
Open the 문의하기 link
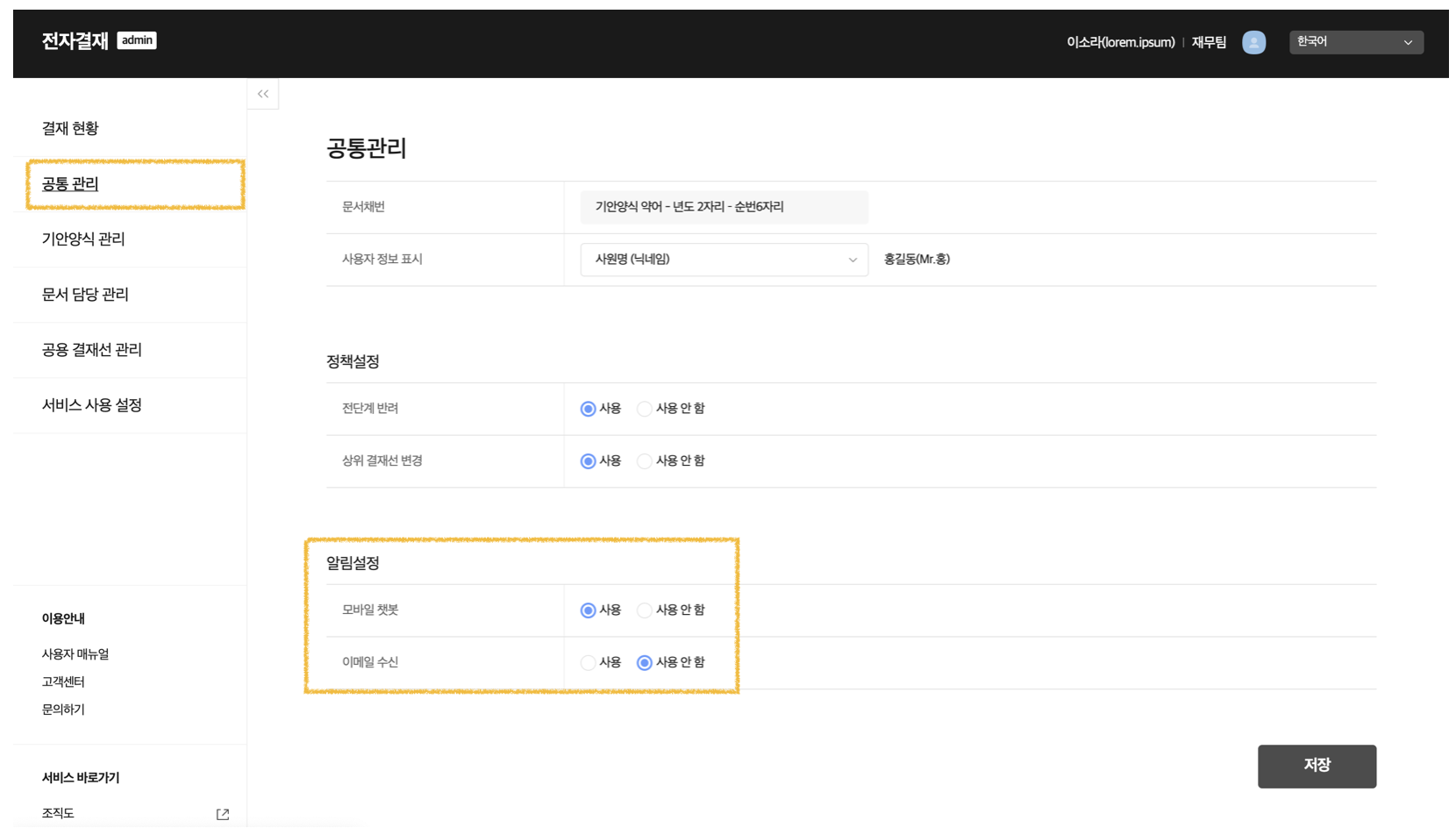(63, 710)
